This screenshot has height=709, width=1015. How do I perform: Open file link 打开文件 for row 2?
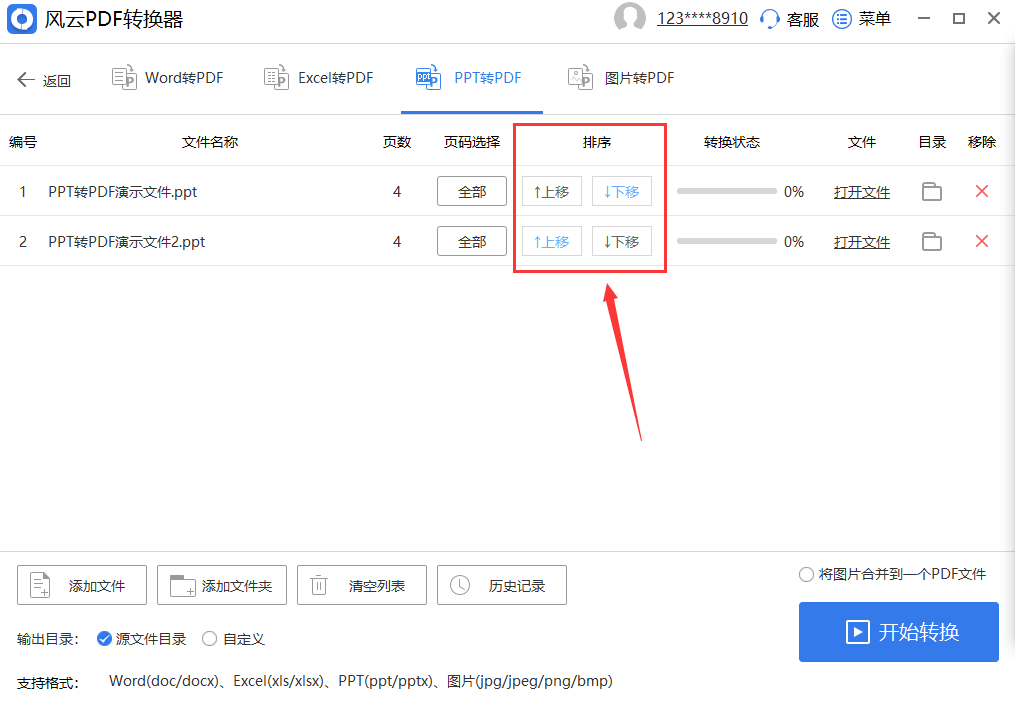[862, 242]
